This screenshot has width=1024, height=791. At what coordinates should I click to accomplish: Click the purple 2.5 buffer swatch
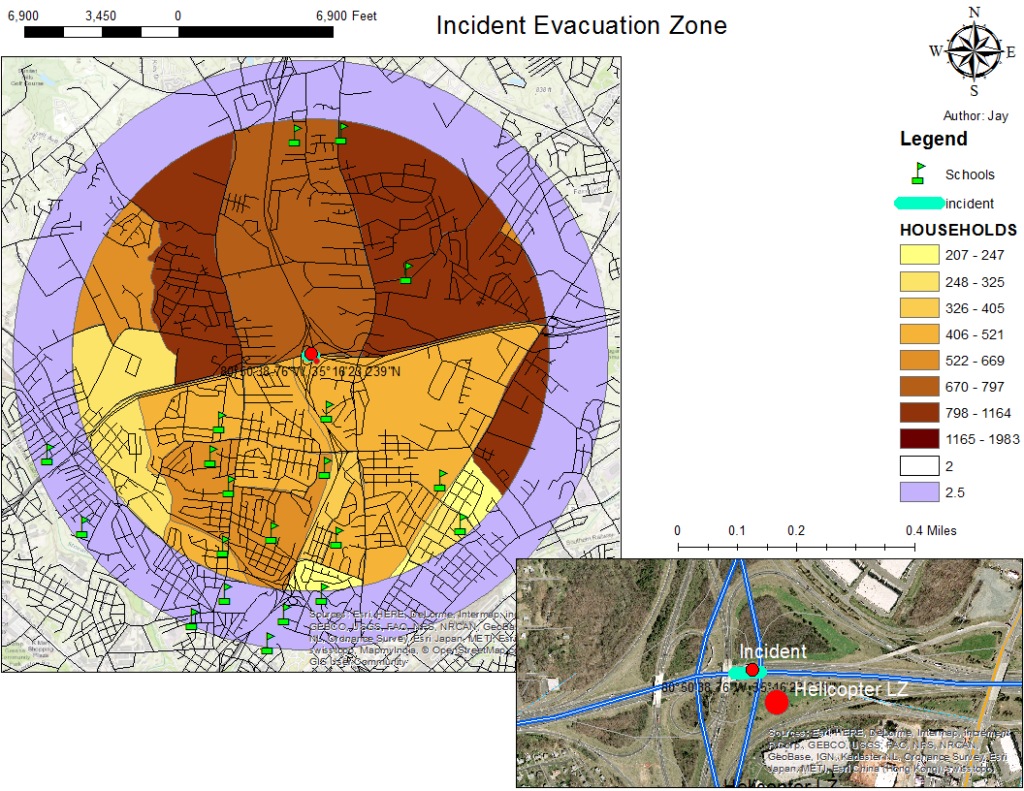(920, 491)
